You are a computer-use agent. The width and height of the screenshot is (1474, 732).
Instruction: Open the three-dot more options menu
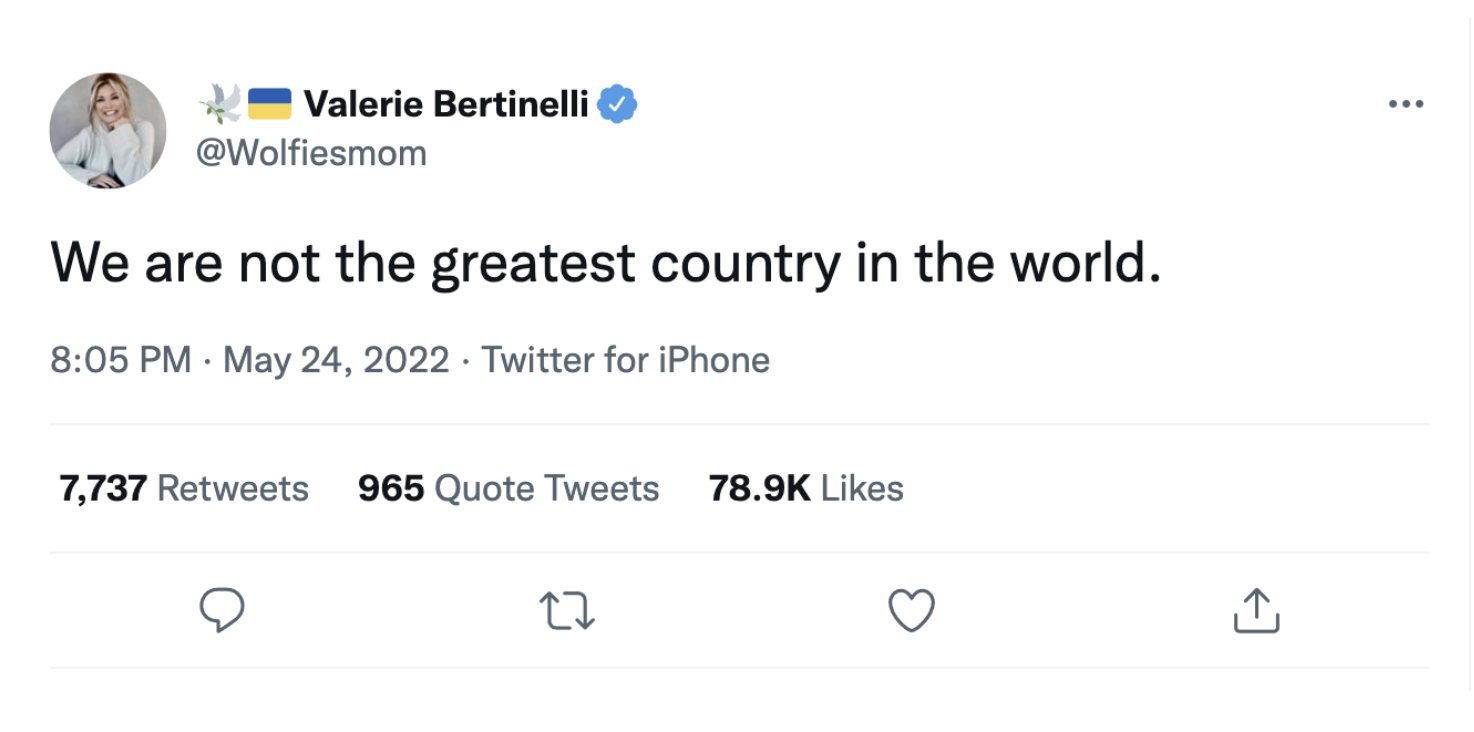1406,104
